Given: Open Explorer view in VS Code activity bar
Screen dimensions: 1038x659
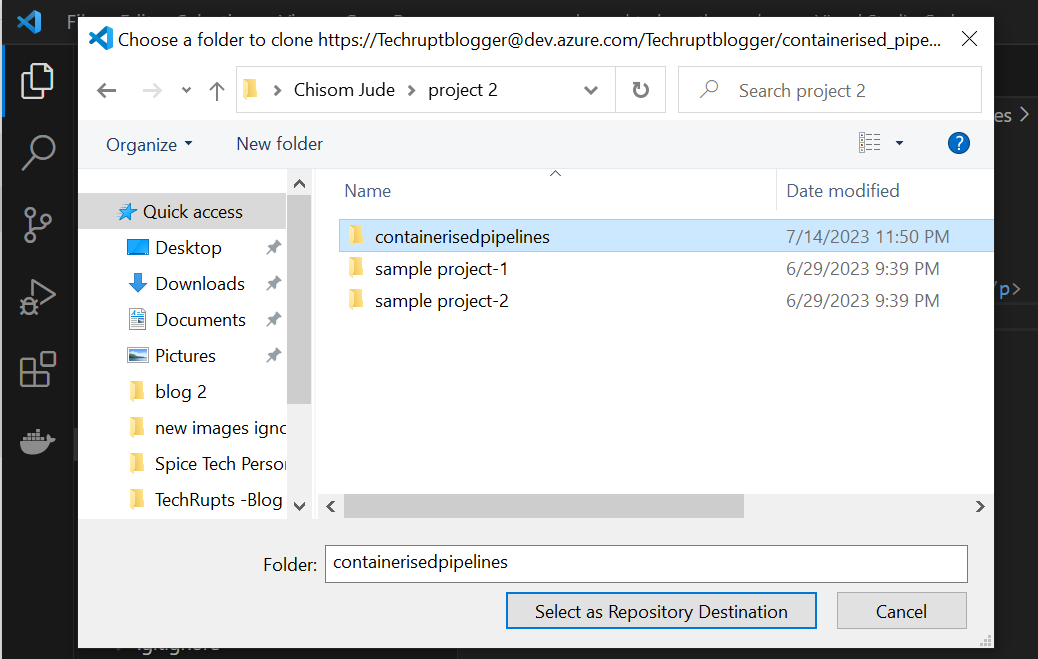Looking at the screenshot, I should 37,81.
